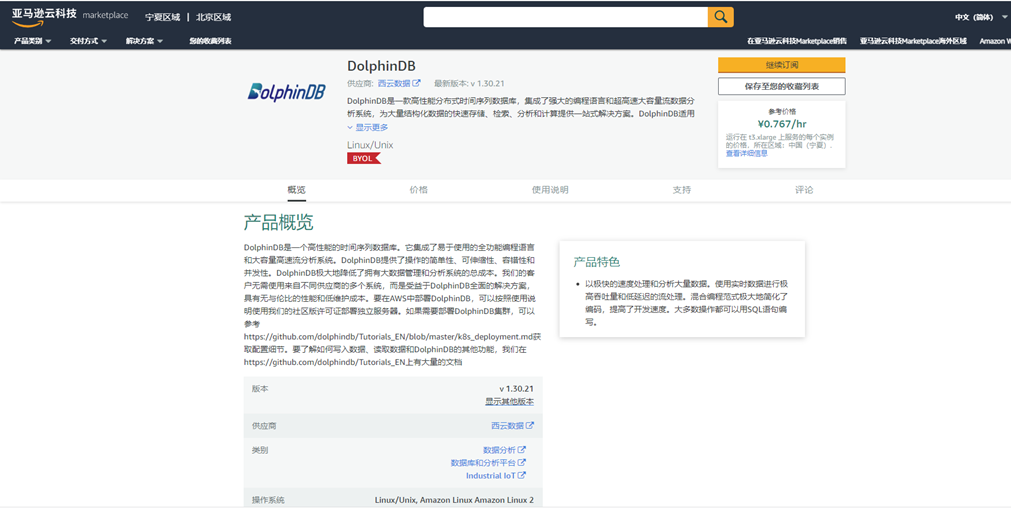Switch to 宁夏区域 region

click(x=162, y=17)
